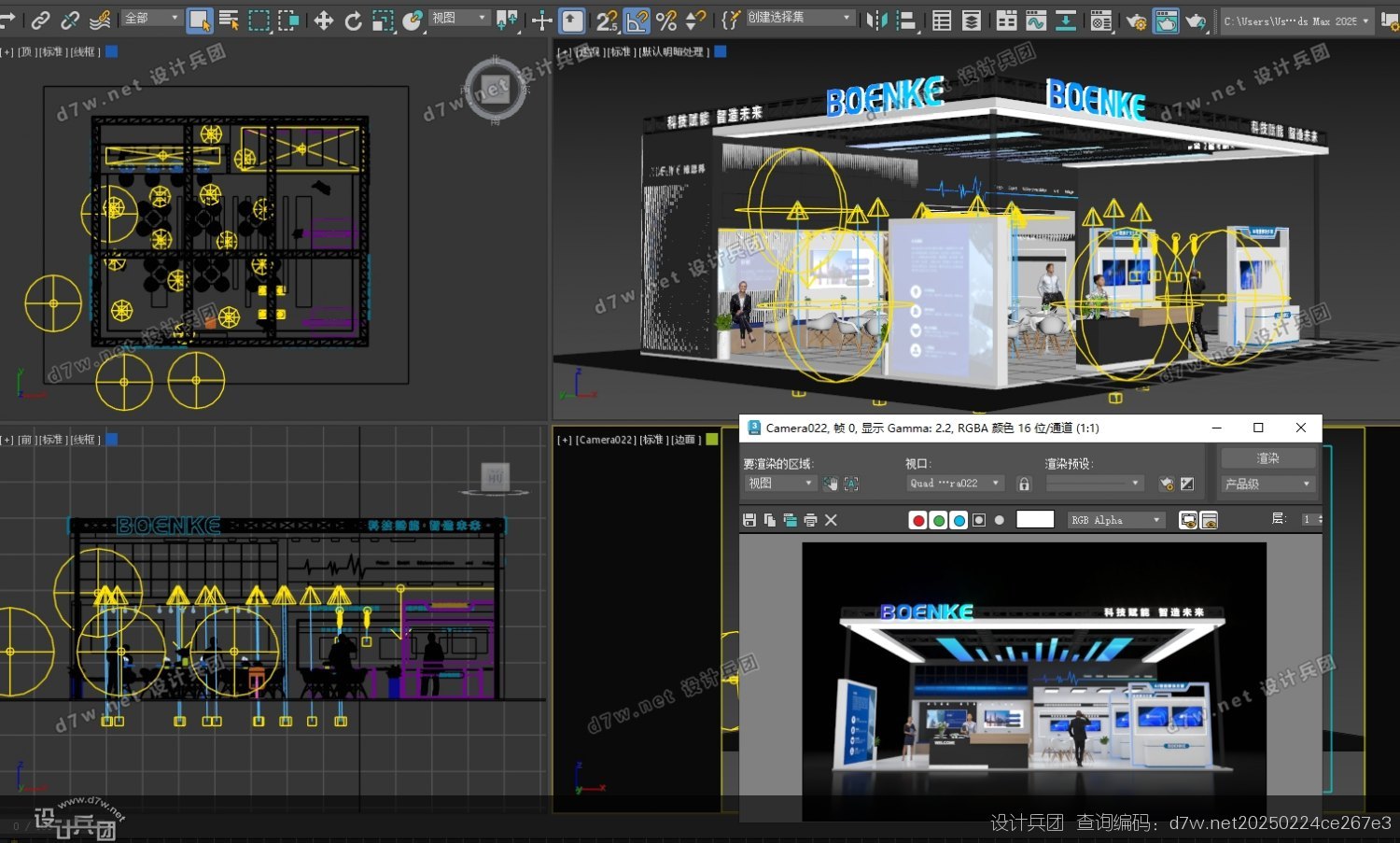The width and height of the screenshot is (1400, 843).
Task: Click the Edit Region hand icon
Action: coord(831,484)
